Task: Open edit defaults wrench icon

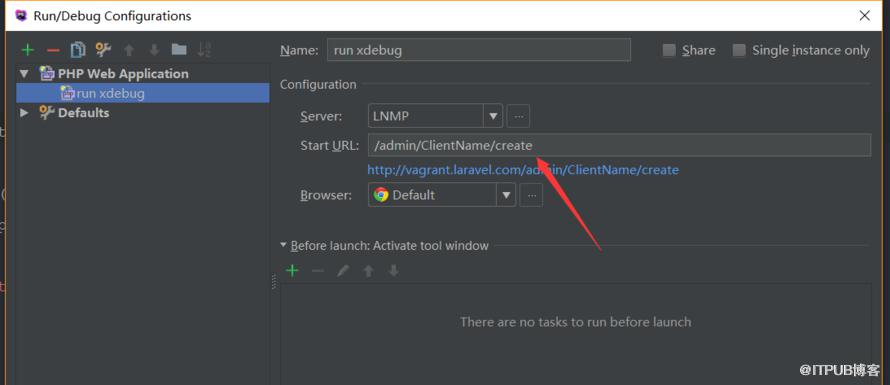Action: (103, 50)
